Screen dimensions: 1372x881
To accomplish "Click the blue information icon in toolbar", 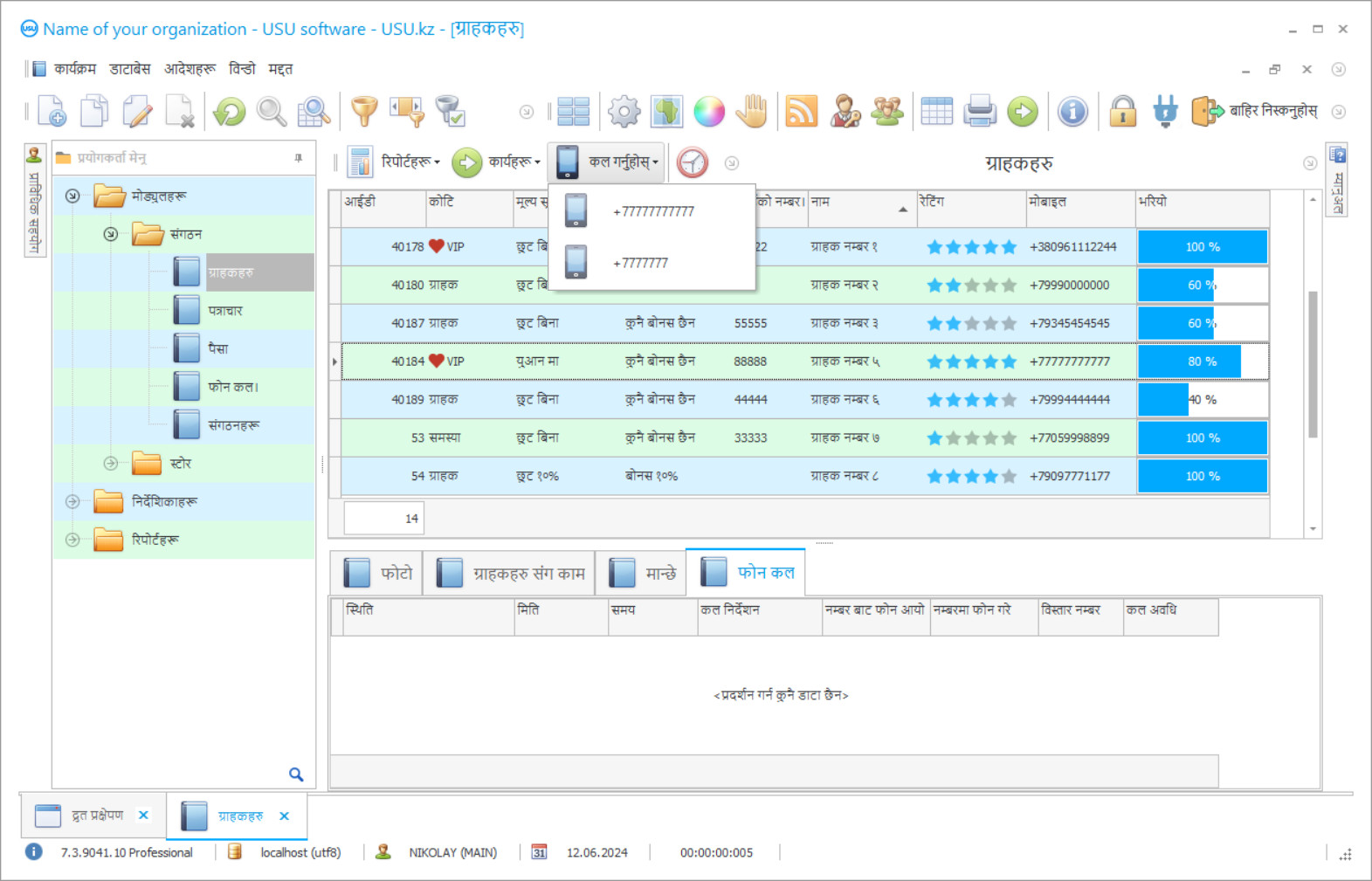I will click(x=1072, y=111).
